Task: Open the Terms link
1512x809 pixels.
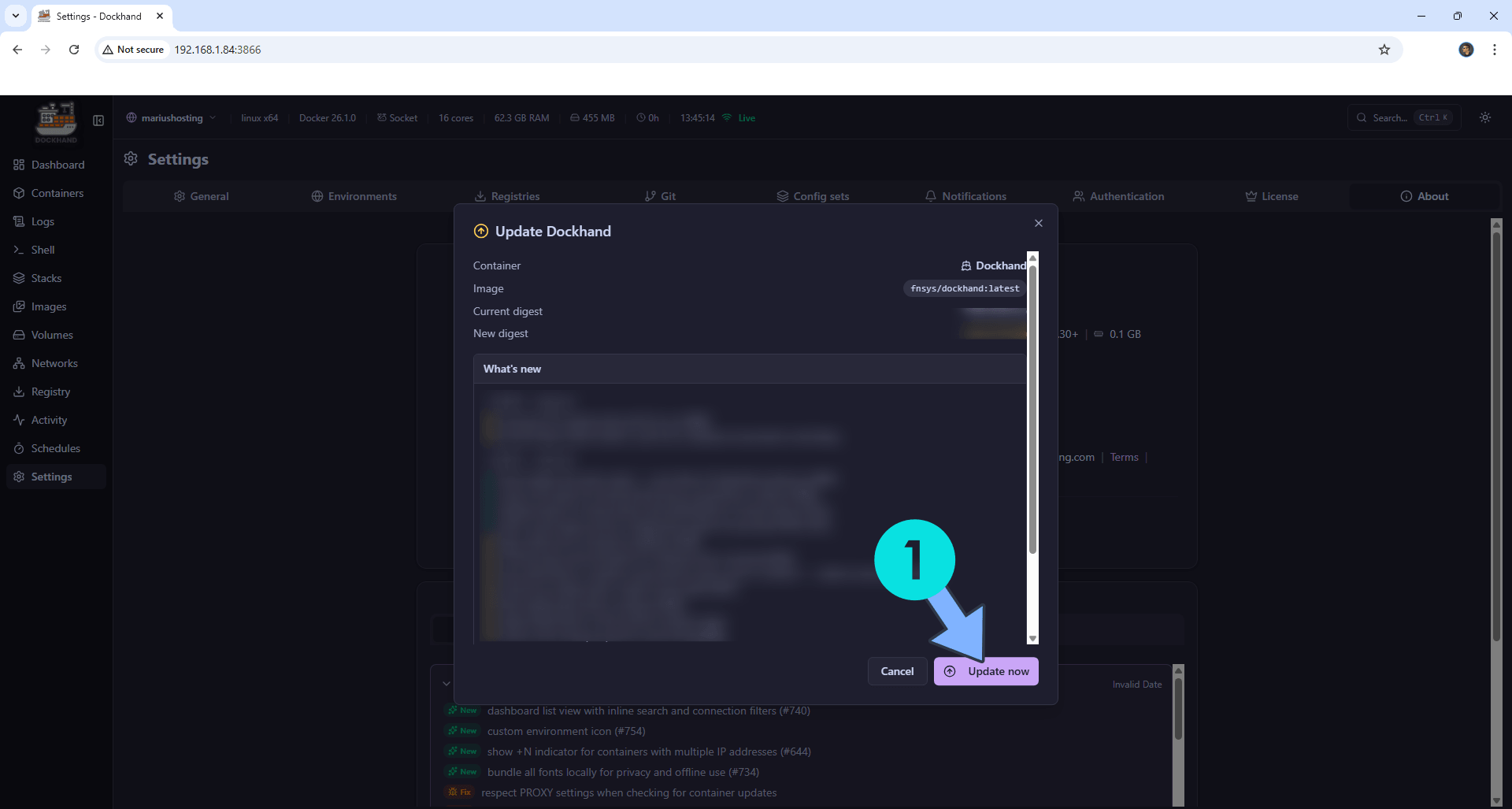Action: click(1124, 457)
